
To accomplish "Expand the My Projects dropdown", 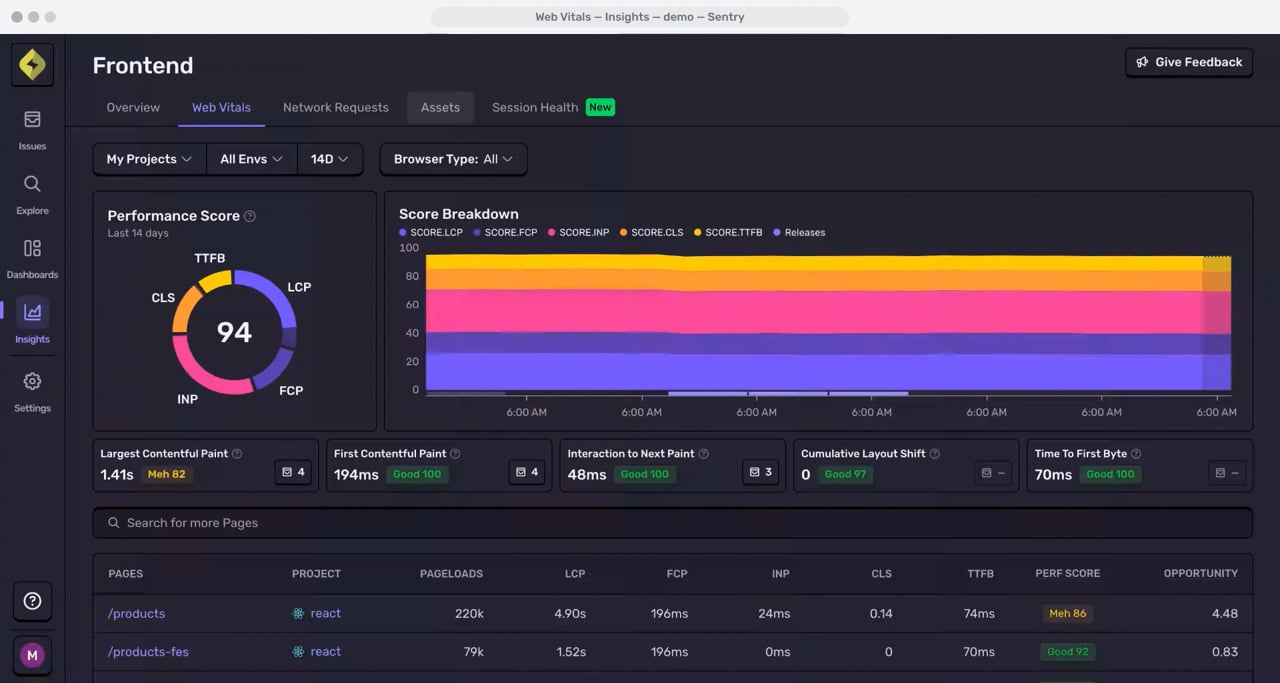I will (150, 159).
